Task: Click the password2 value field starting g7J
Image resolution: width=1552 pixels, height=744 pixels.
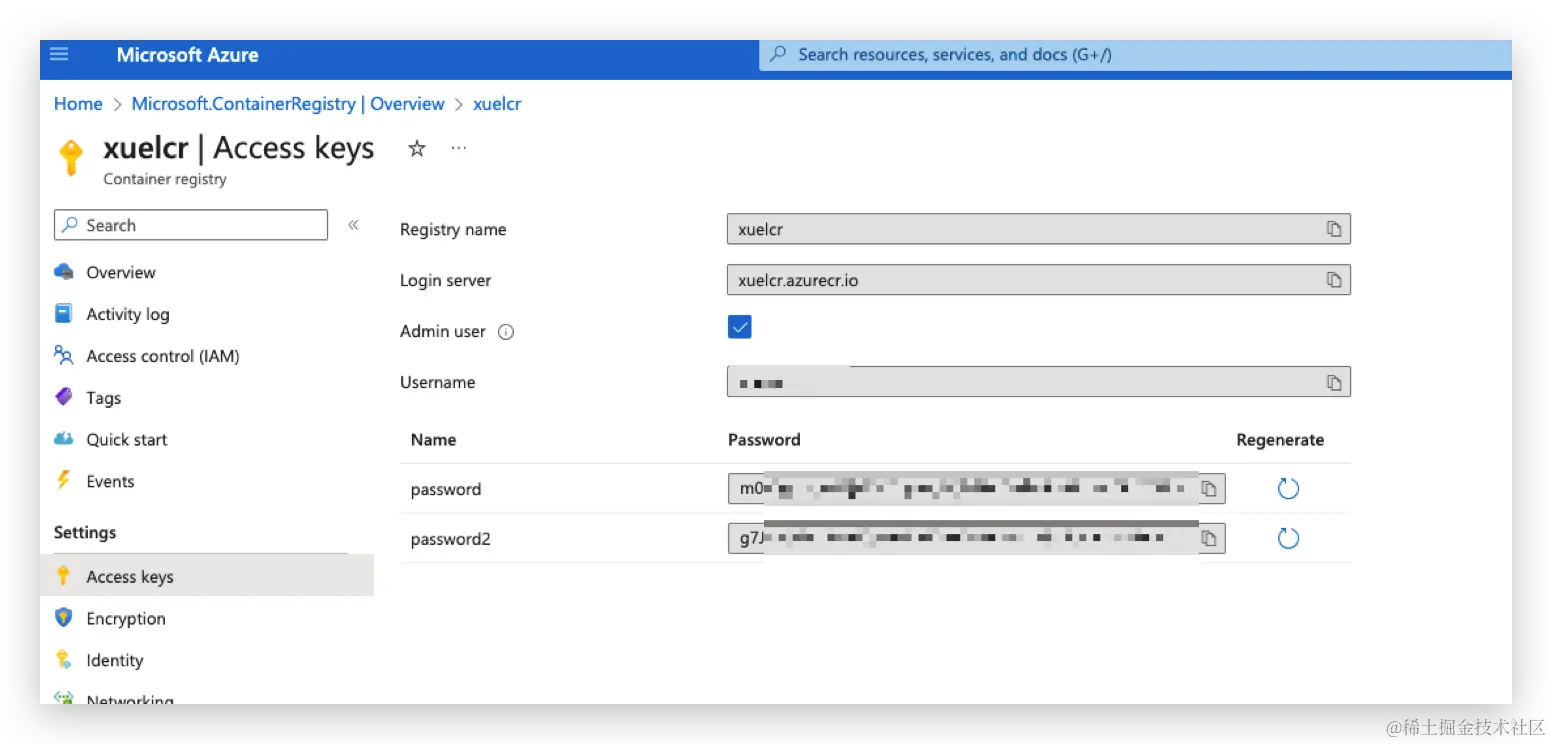Action: point(976,539)
